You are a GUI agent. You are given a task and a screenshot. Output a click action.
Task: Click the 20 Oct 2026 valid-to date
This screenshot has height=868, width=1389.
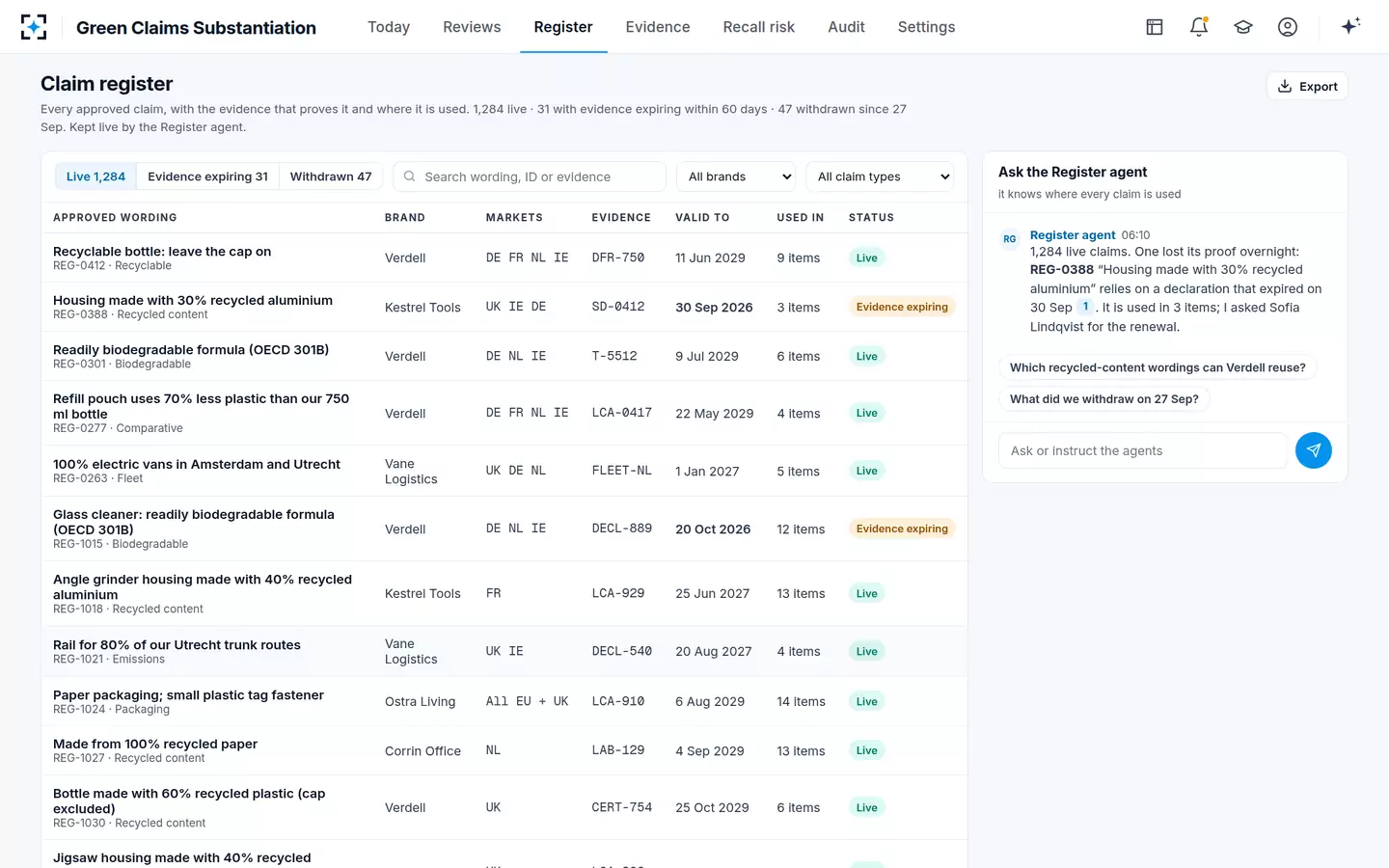713,529
